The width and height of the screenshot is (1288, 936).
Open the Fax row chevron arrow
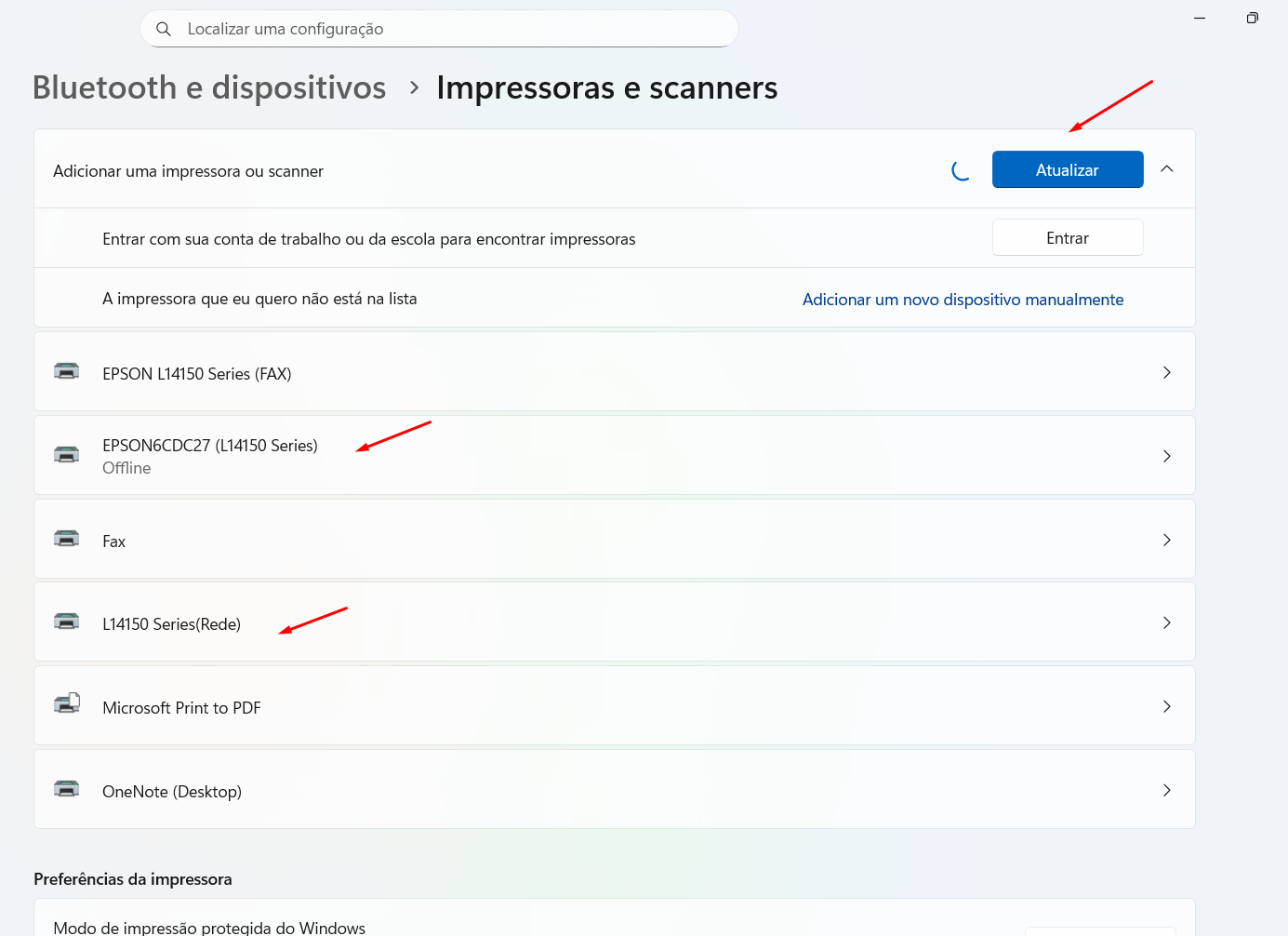[1166, 540]
